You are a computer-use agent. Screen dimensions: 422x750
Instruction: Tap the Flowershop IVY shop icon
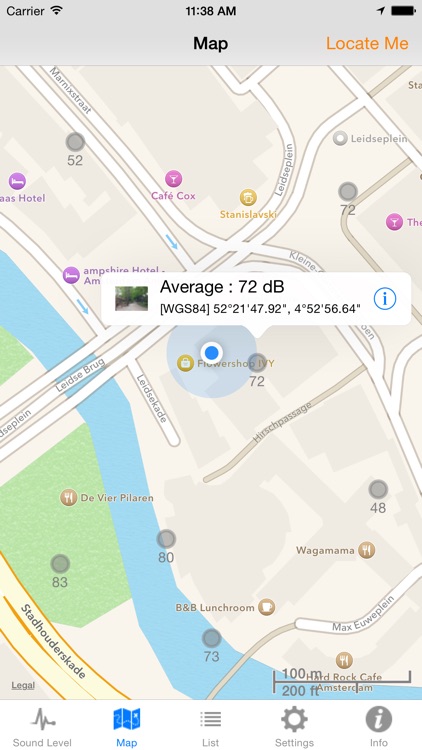click(185, 363)
